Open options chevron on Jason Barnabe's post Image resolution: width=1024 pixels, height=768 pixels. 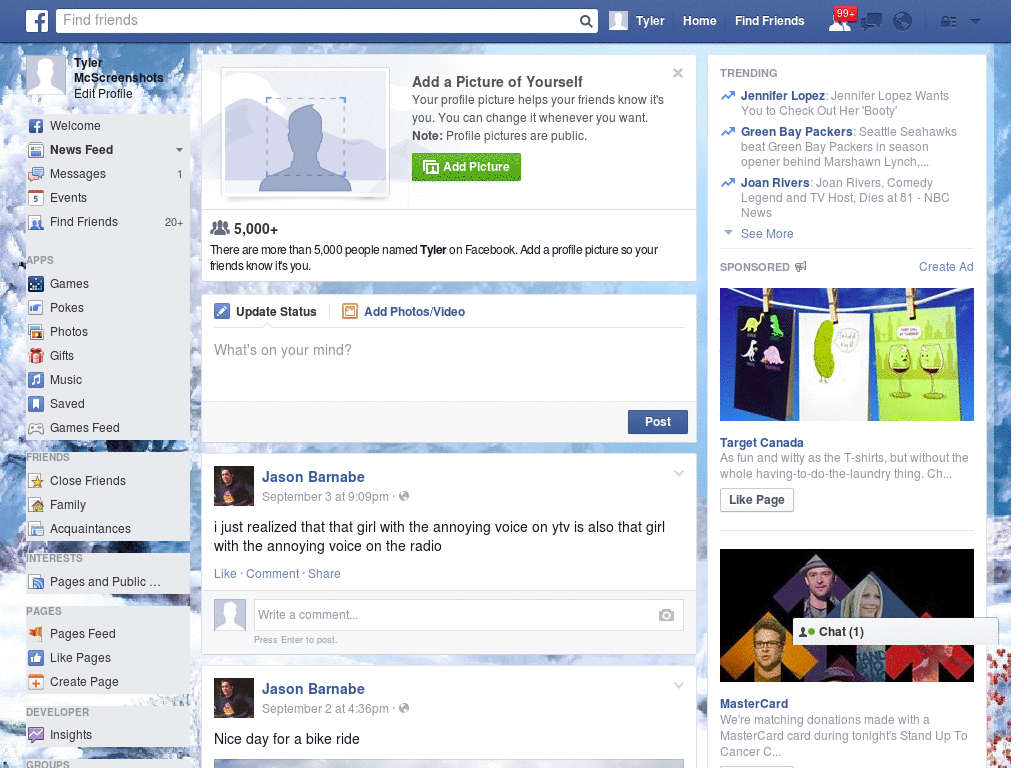(x=679, y=473)
